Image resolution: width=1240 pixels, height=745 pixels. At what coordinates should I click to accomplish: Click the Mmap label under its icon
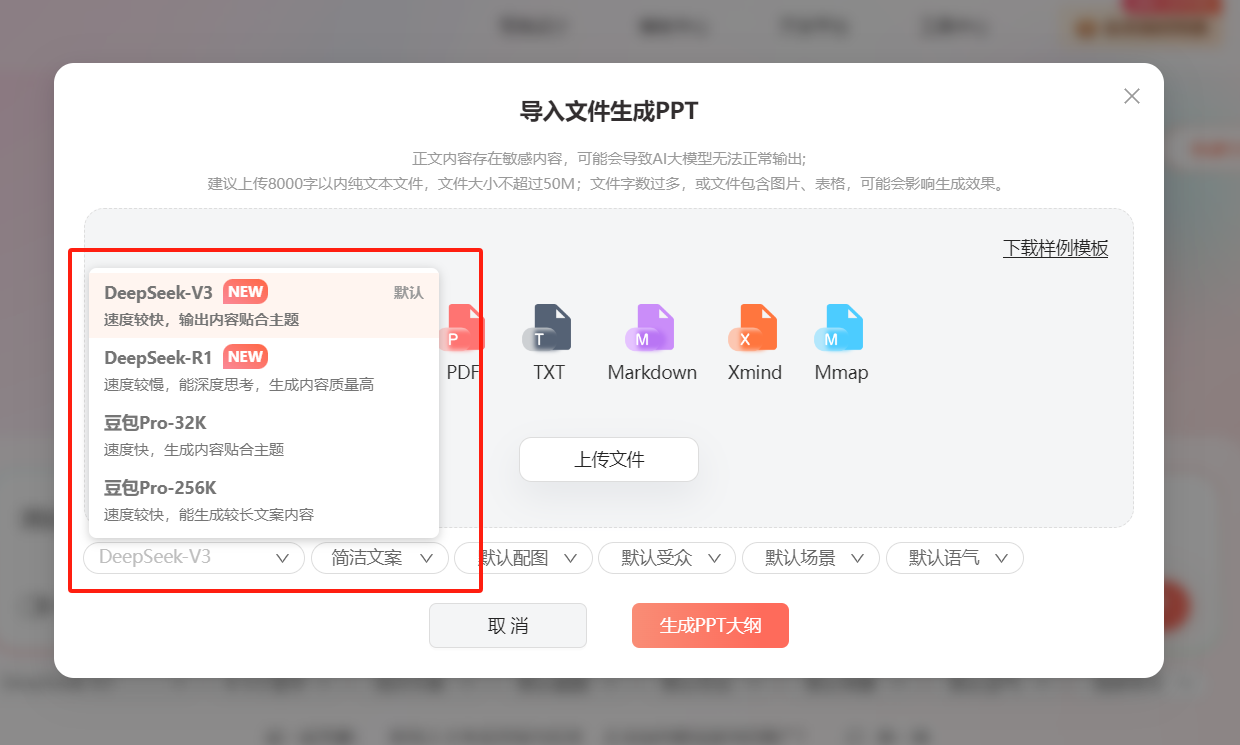[x=841, y=372]
